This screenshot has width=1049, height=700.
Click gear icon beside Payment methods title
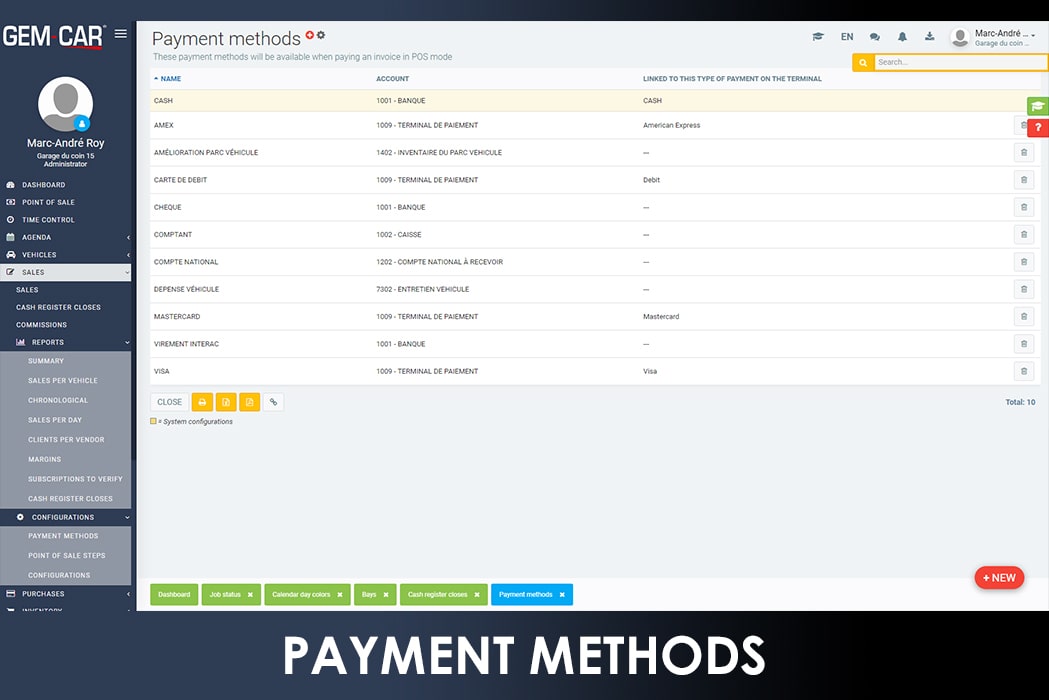click(x=321, y=35)
